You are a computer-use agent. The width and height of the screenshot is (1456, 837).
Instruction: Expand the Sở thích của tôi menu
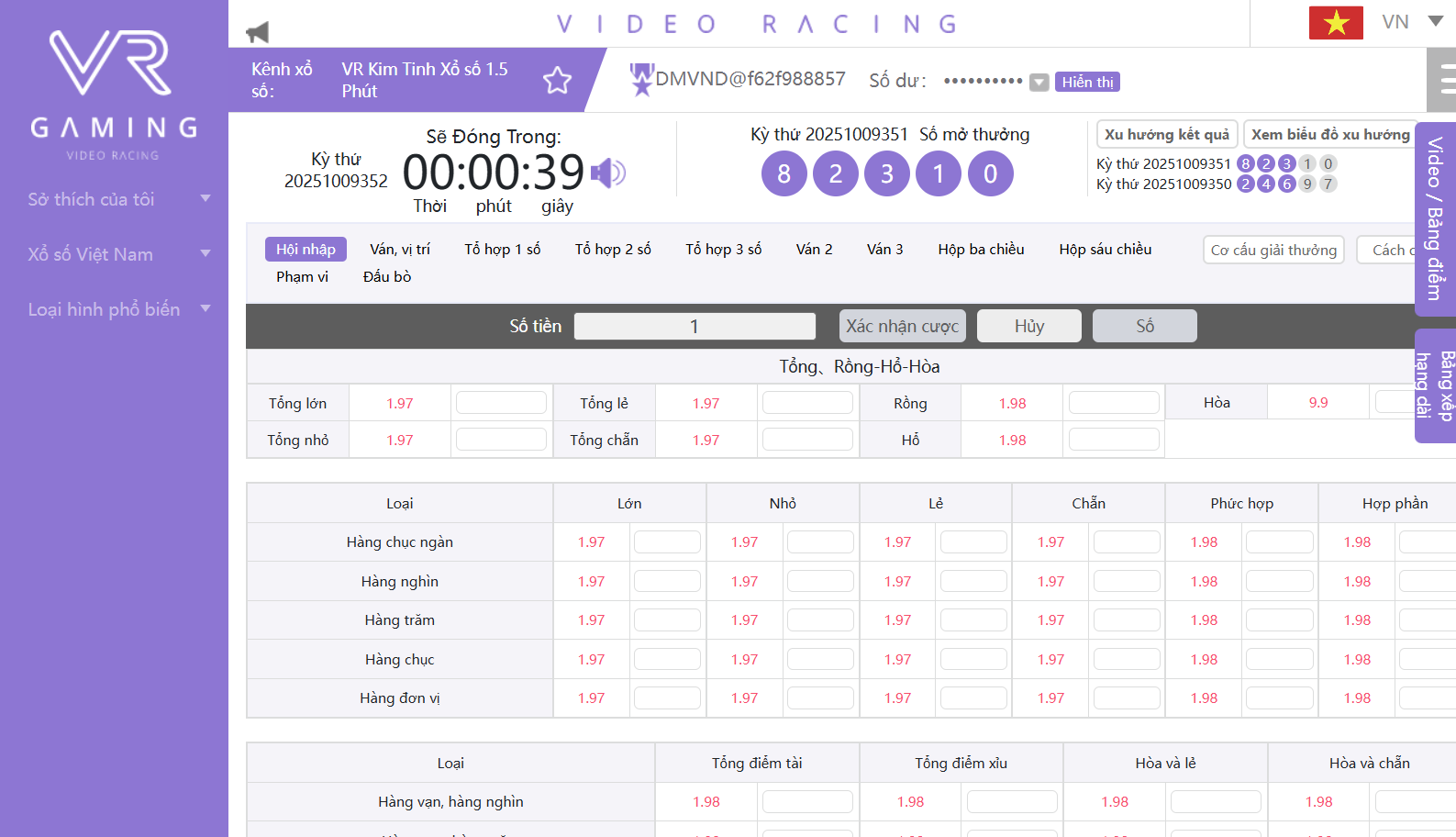pyautogui.click(x=118, y=199)
